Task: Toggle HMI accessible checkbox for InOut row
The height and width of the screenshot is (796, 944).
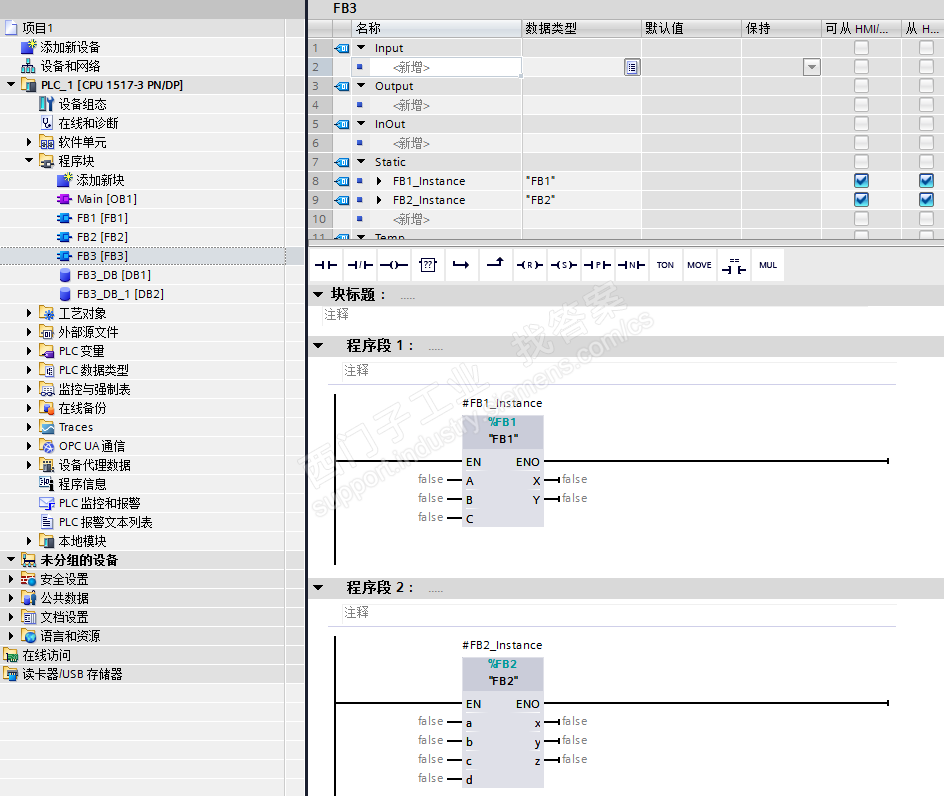Action: coord(862,123)
